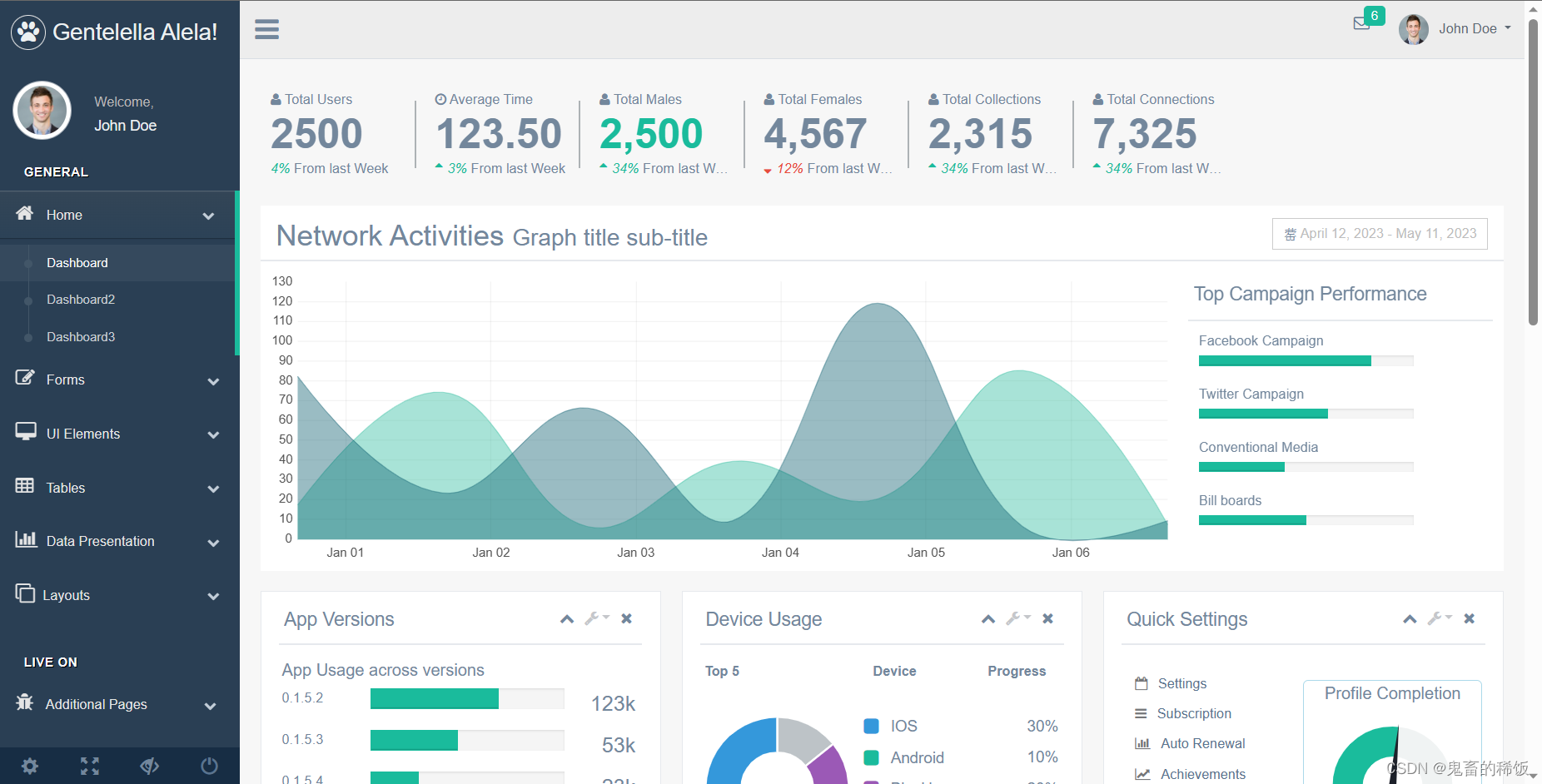This screenshot has height=784, width=1542.
Task: Click the Gentelella Alela! site title
Action: point(135,32)
